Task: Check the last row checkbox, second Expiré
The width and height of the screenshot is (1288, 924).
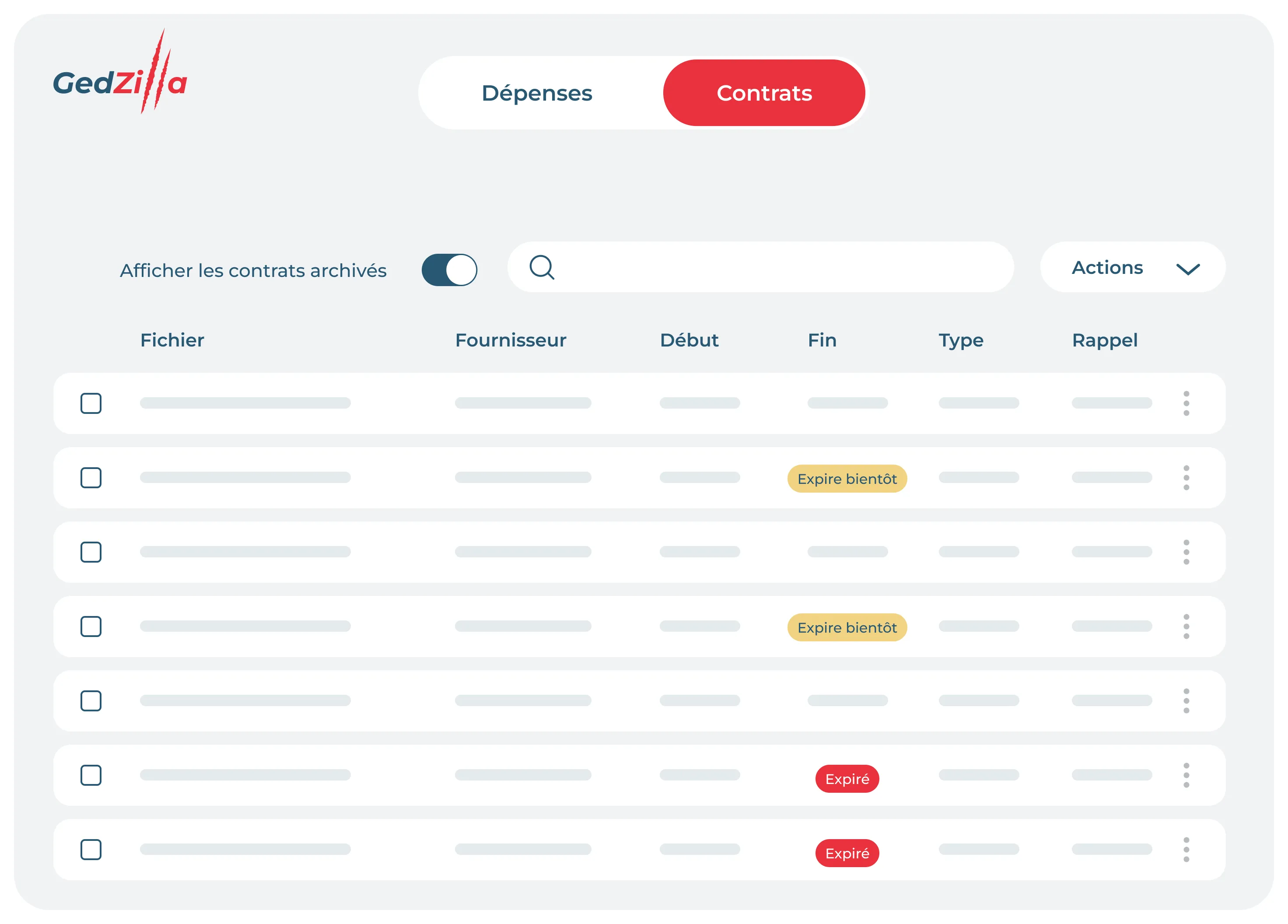Action: click(91, 850)
